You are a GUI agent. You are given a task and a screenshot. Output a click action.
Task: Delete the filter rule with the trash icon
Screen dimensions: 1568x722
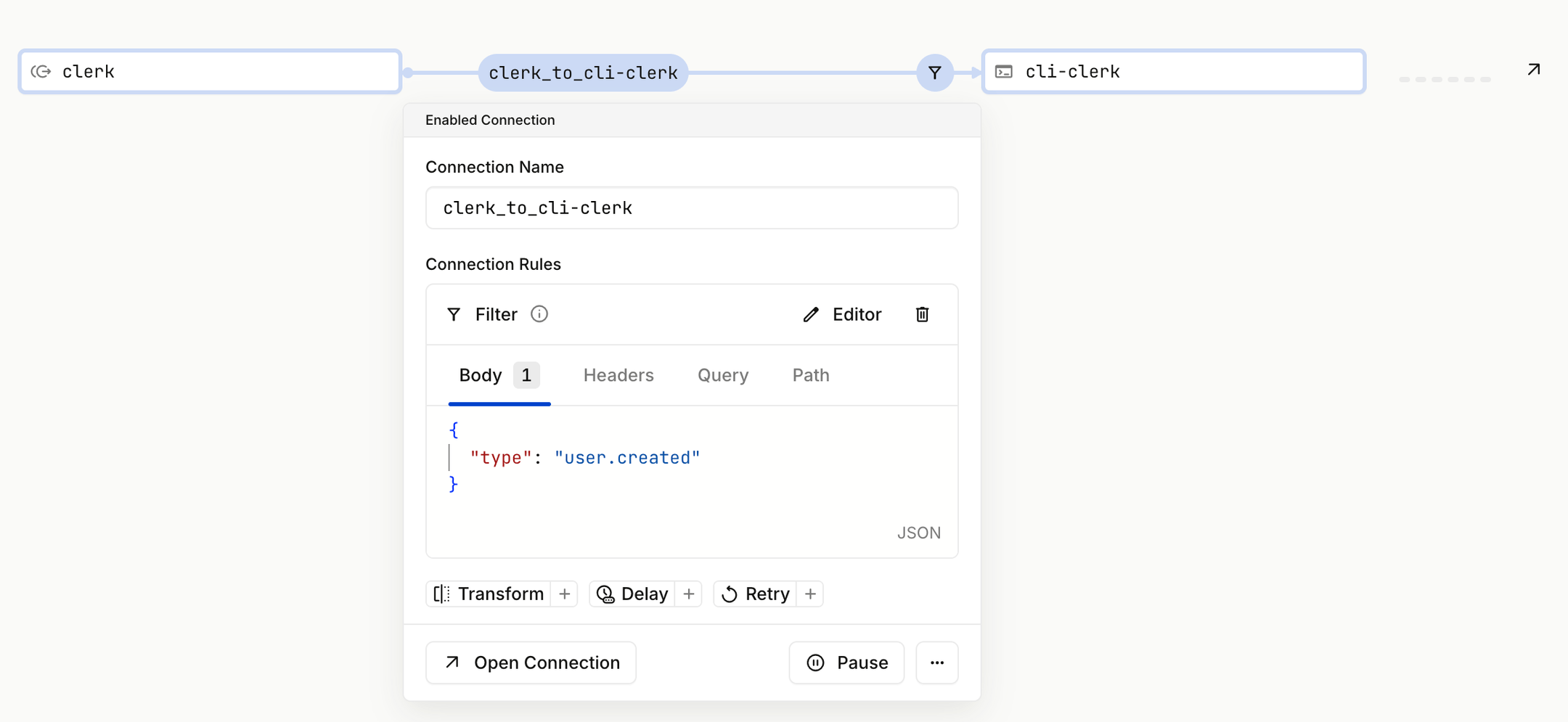click(x=922, y=314)
